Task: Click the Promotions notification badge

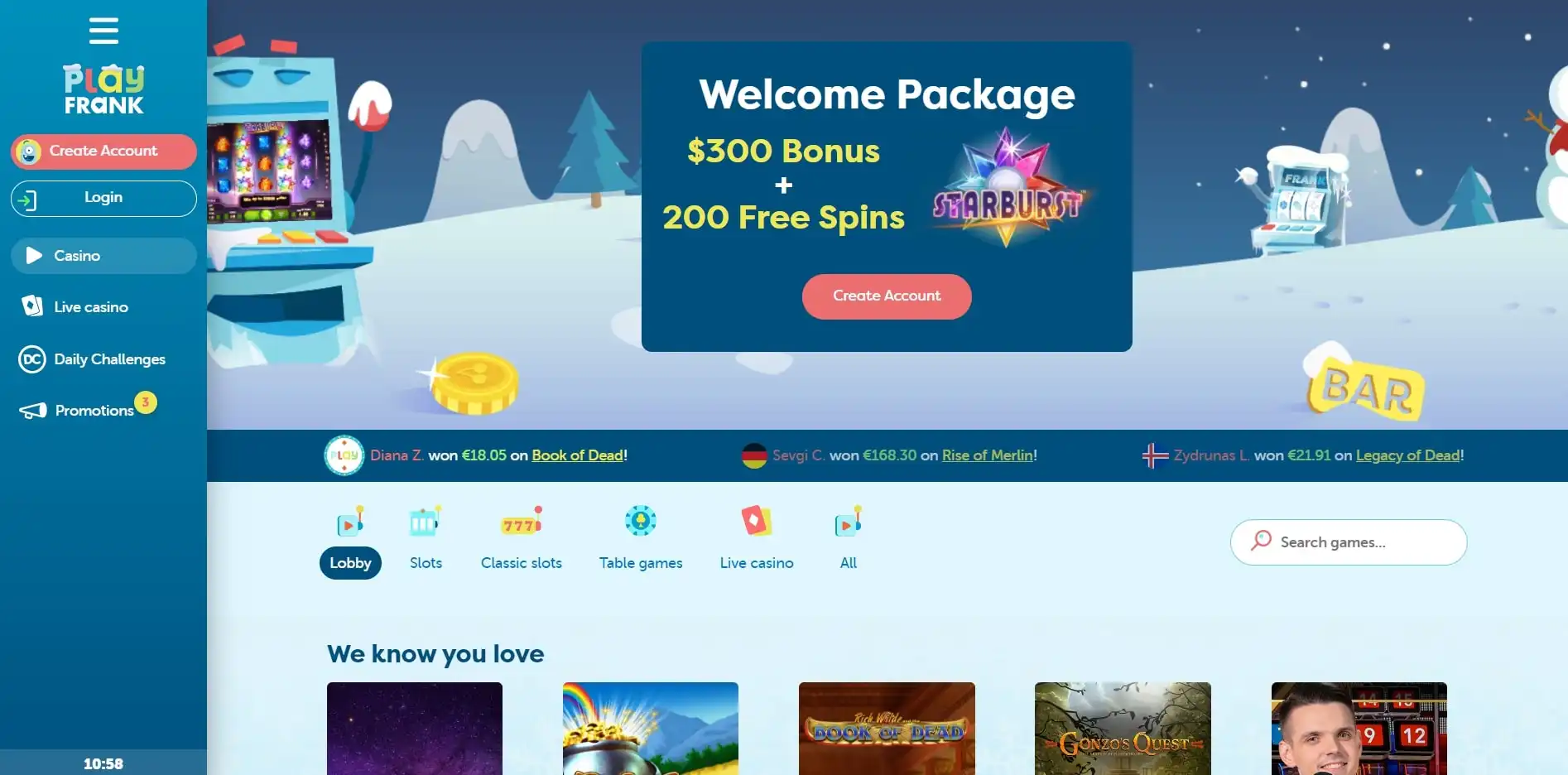Action: coord(146,402)
